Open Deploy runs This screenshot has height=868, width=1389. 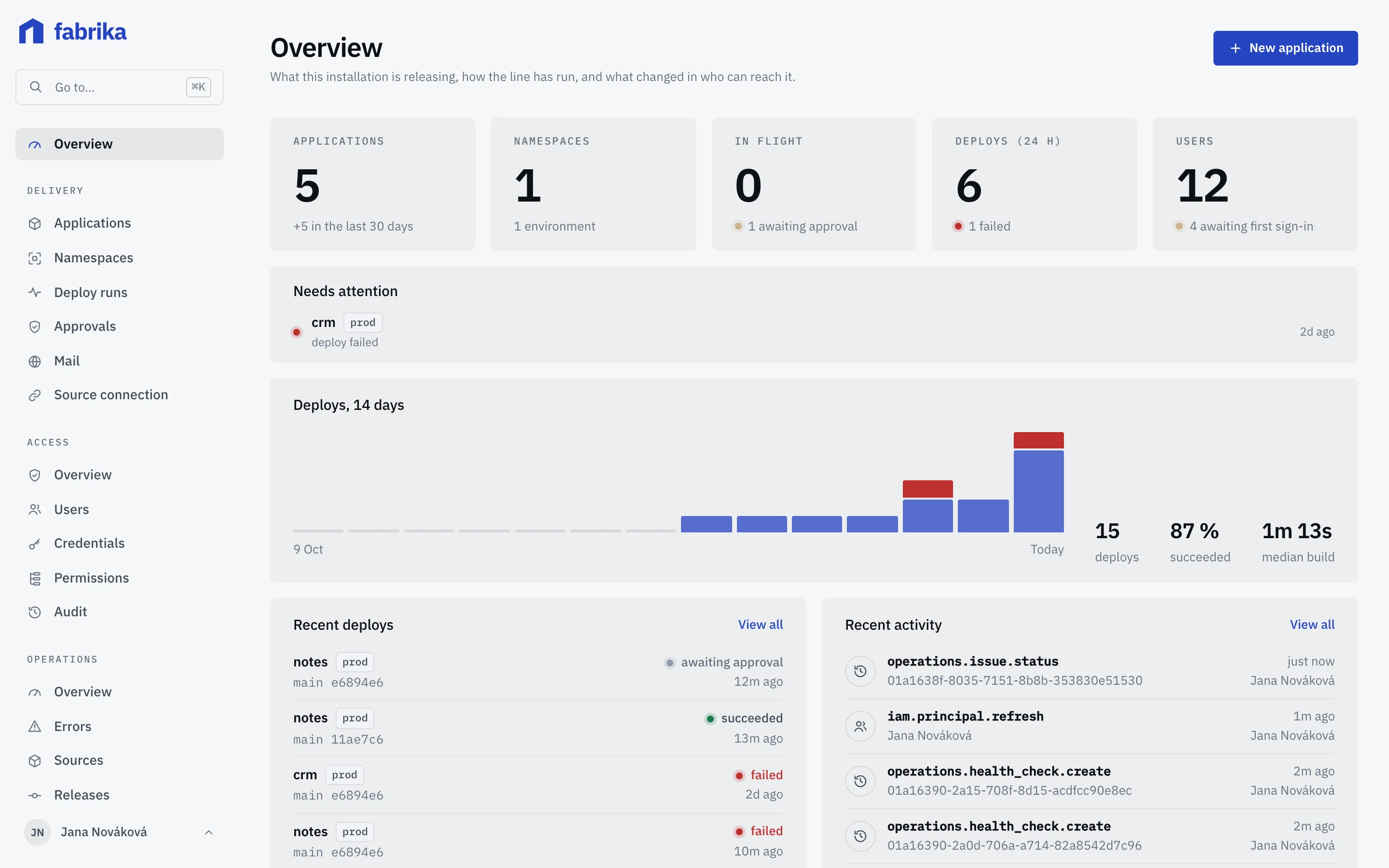coord(120,292)
